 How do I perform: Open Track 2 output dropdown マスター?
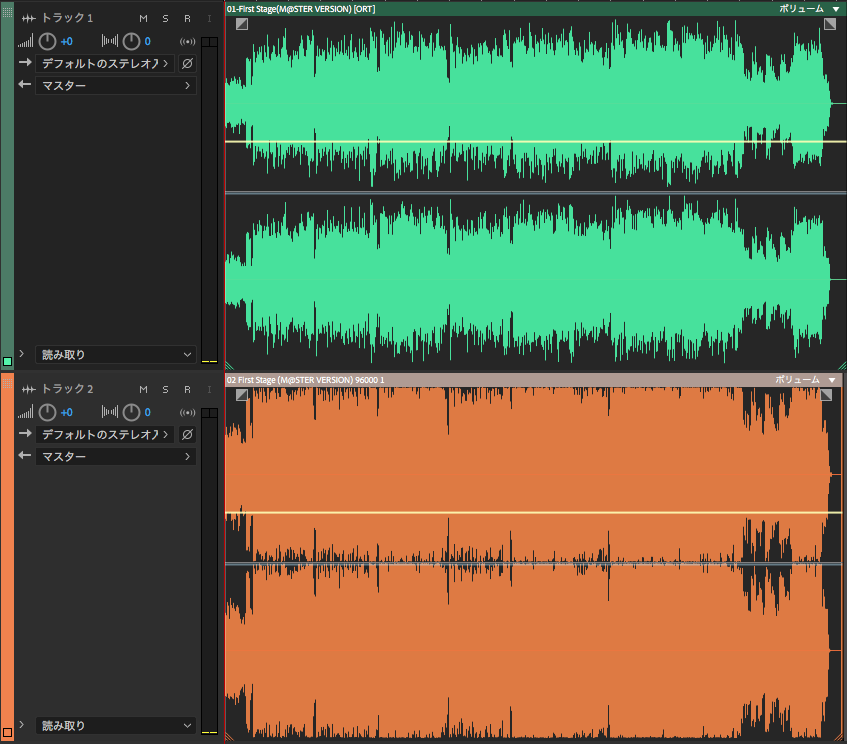point(116,457)
